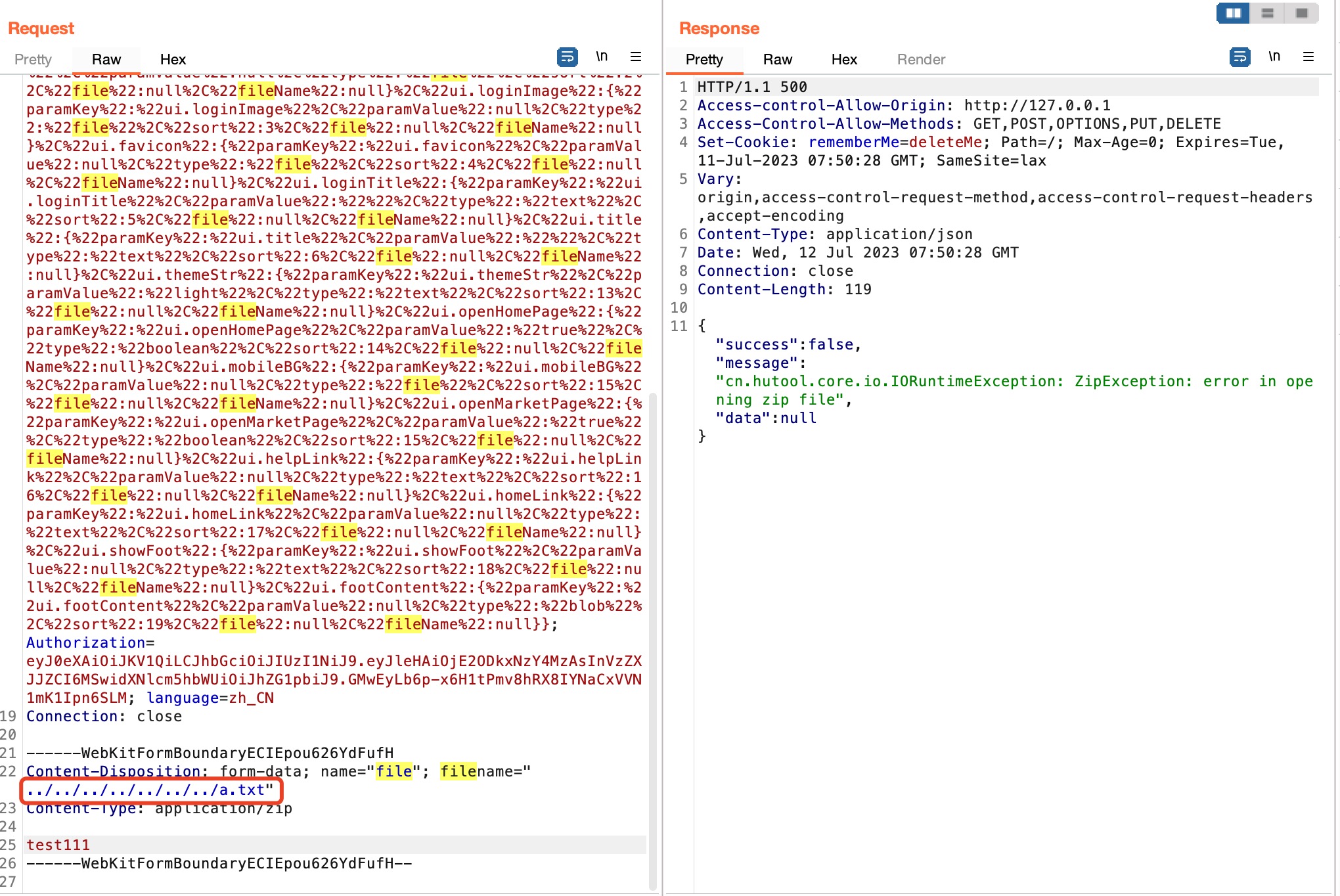Switch to the Hex tab in Request
Screen dimensions: 1340x896
(x=173, y=59)
